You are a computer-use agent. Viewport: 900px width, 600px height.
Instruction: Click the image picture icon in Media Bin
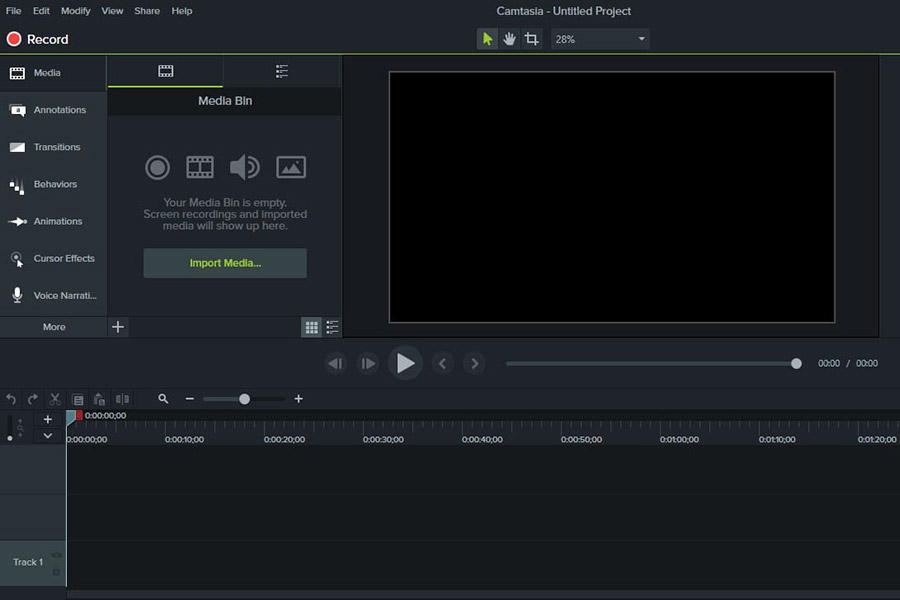(x=291, y=168)
